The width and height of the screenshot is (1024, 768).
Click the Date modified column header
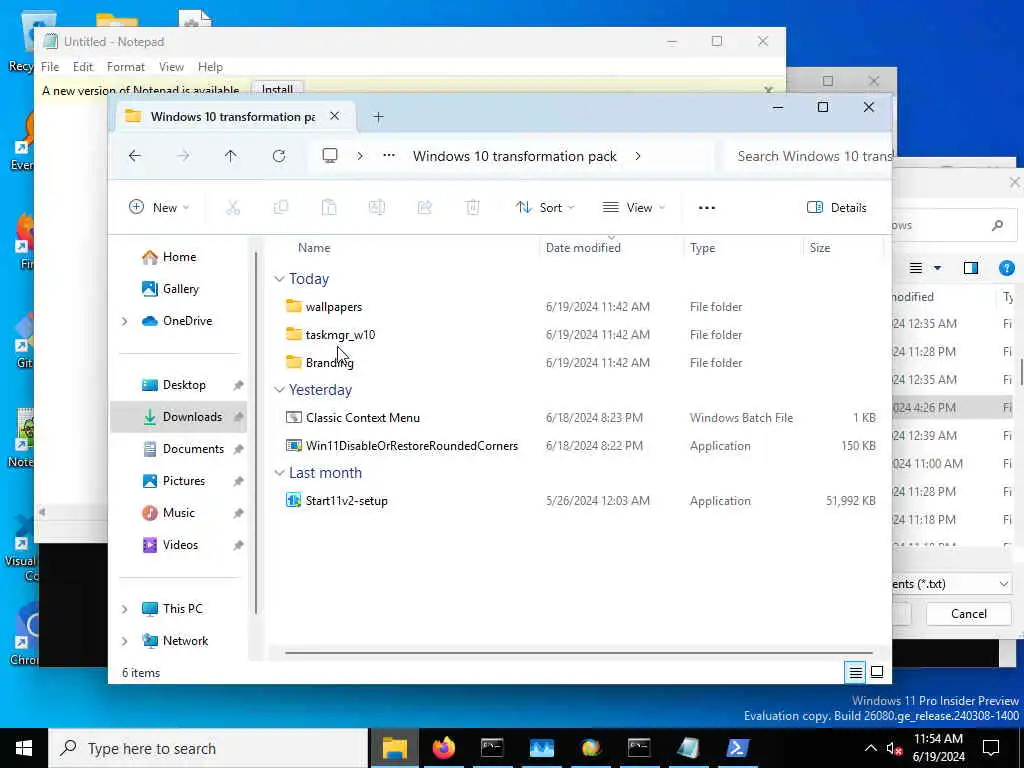click(x=583, y=248)
